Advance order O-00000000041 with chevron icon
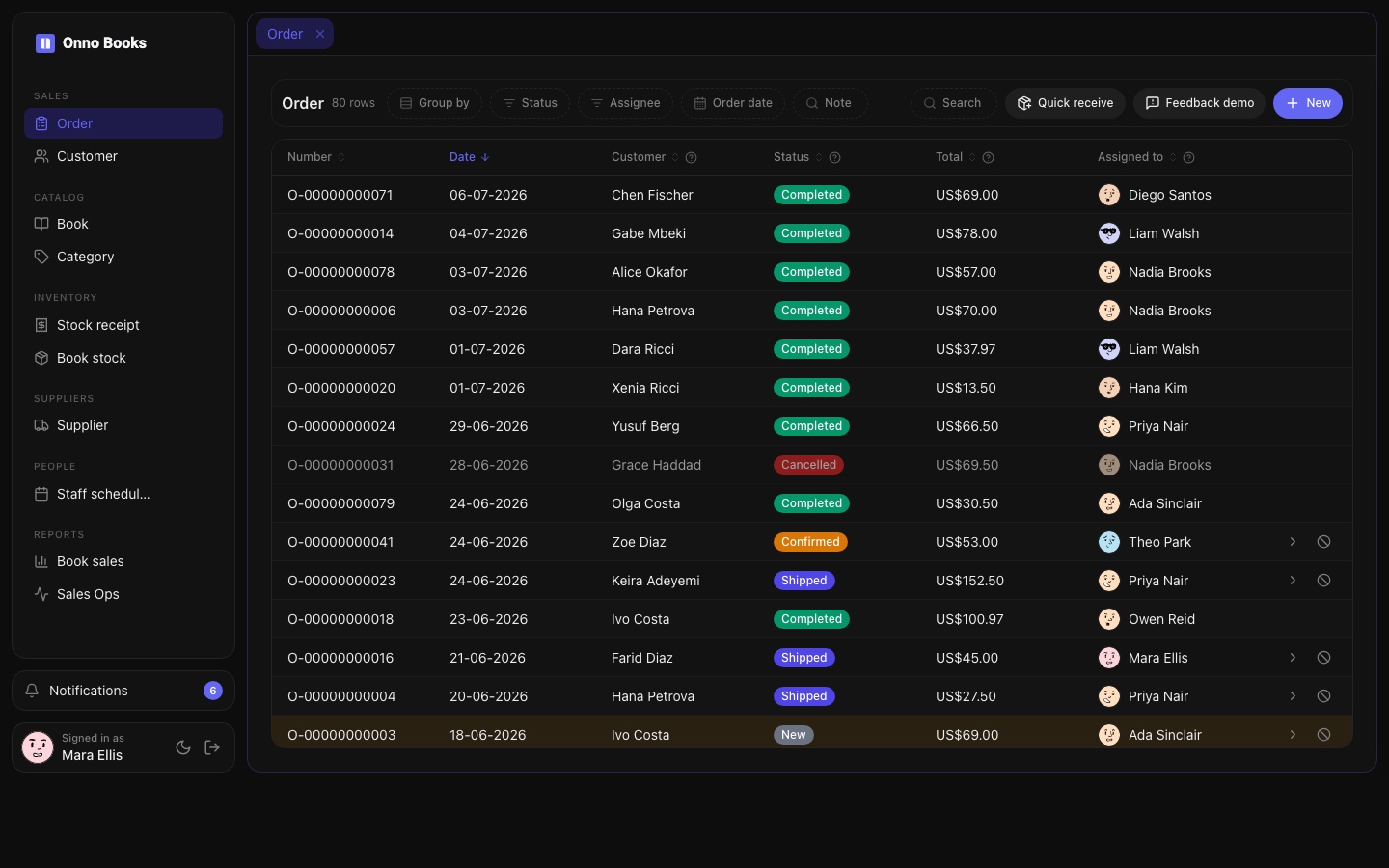1389x868 pixels. (x=1293, y=542)
